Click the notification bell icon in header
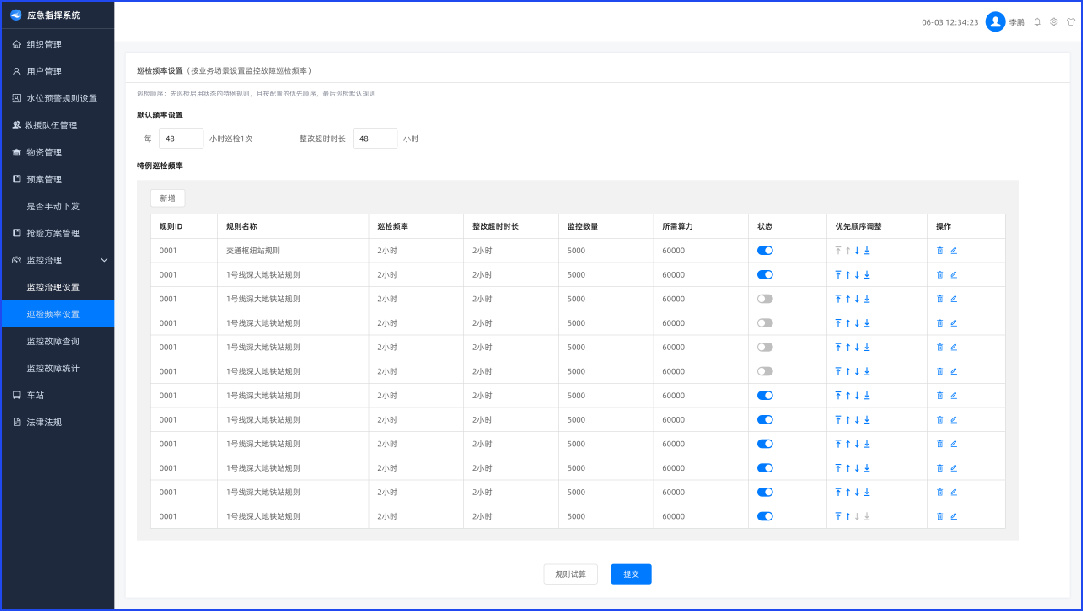1083x611 pixels. (1037, 22)
